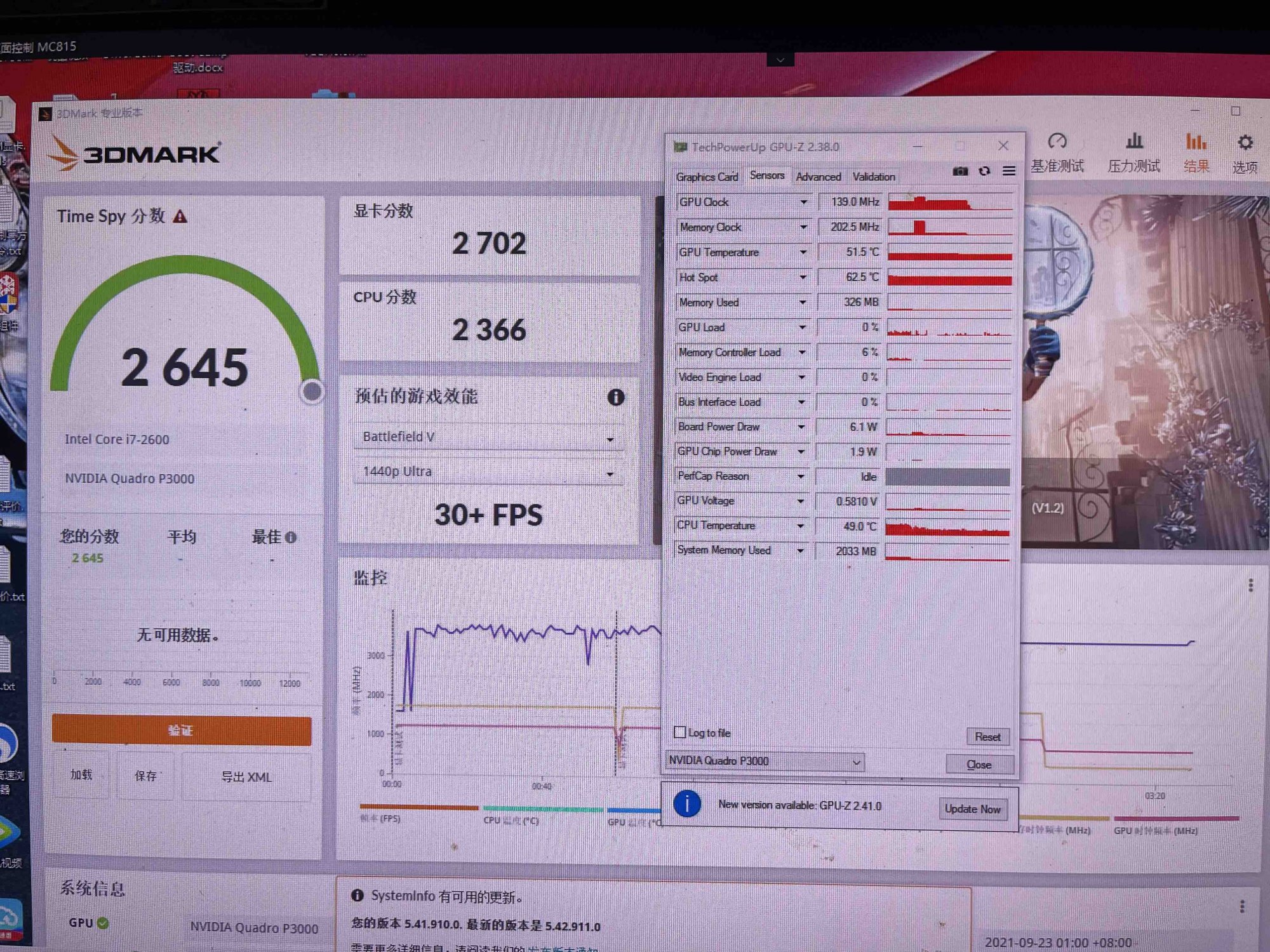Switch to the Graphics Card tab
Screen dimensions: 1270x952
click(x=707, y=177)
